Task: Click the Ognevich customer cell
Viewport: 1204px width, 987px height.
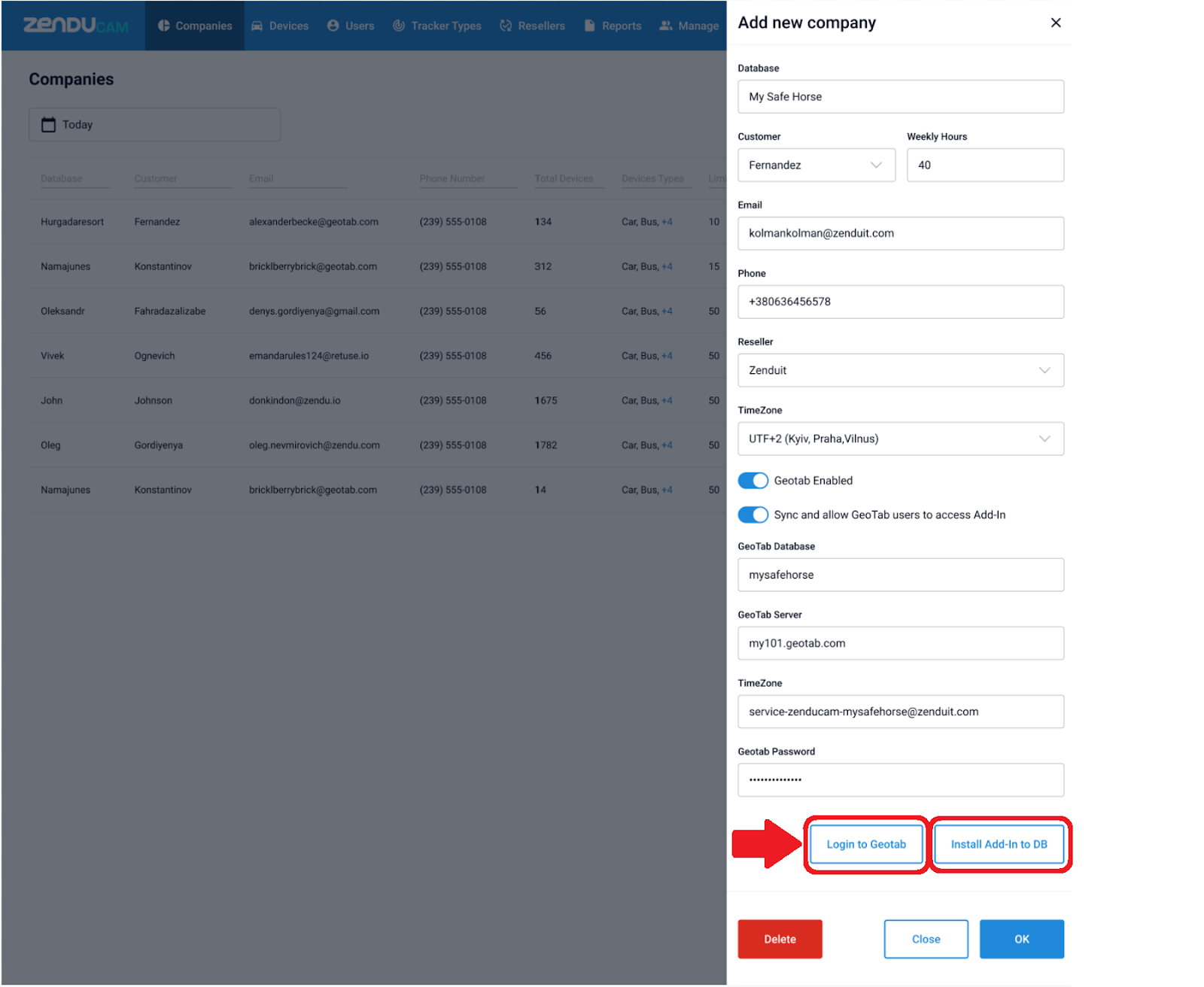Action: point(154,356)
